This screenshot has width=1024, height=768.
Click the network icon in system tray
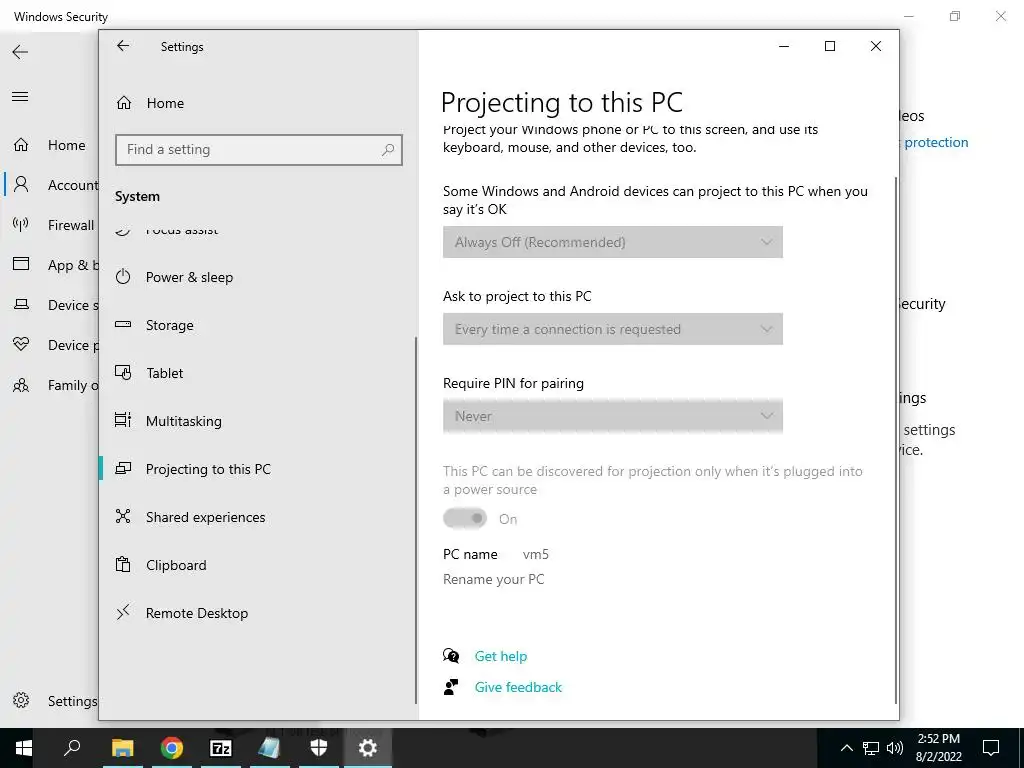point(871,748)
